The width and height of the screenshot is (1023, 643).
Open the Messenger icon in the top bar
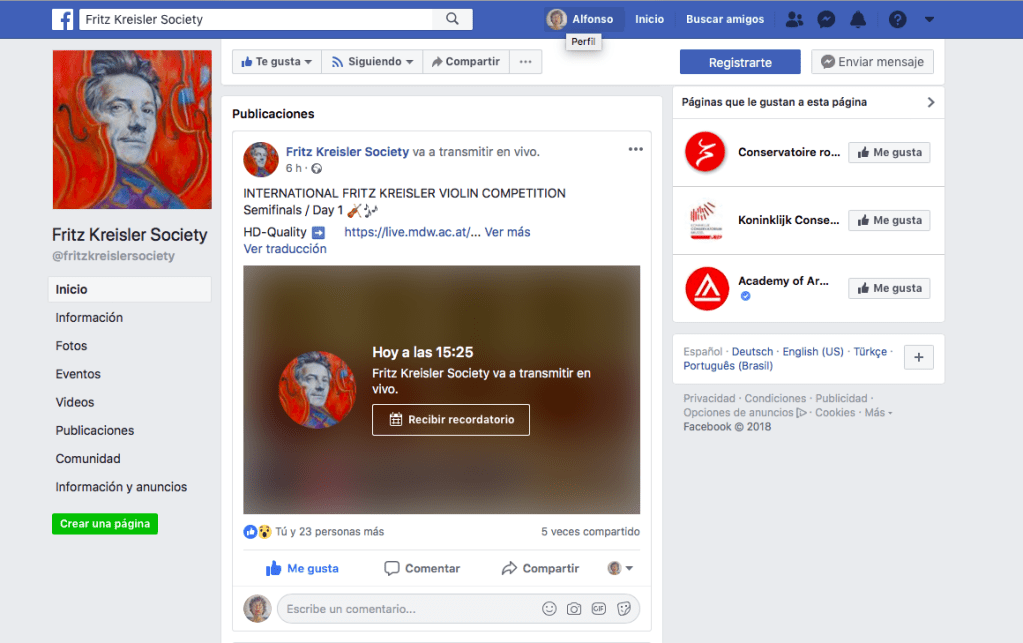tap(826, 19)
